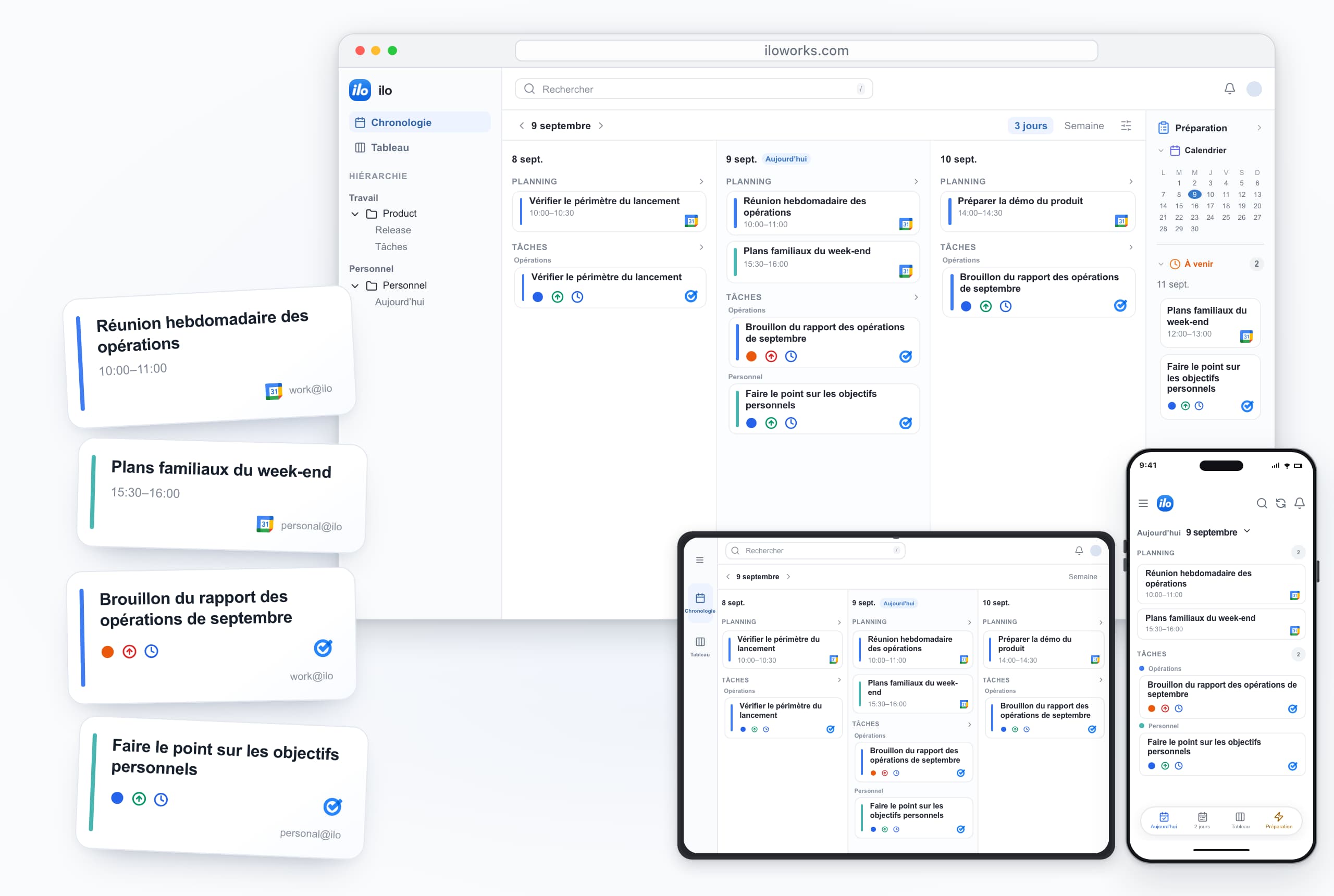The width and height of the screenshot is (1334, 896).
Task: Click green priority arrow on 10 sept. Brouillon task
Action: [x=986, y=306]
